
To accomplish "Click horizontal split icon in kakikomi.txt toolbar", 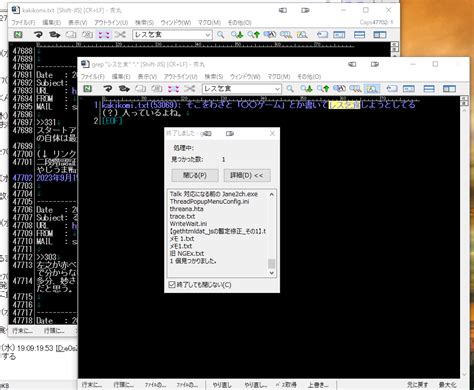I will (x=359, y=34).
